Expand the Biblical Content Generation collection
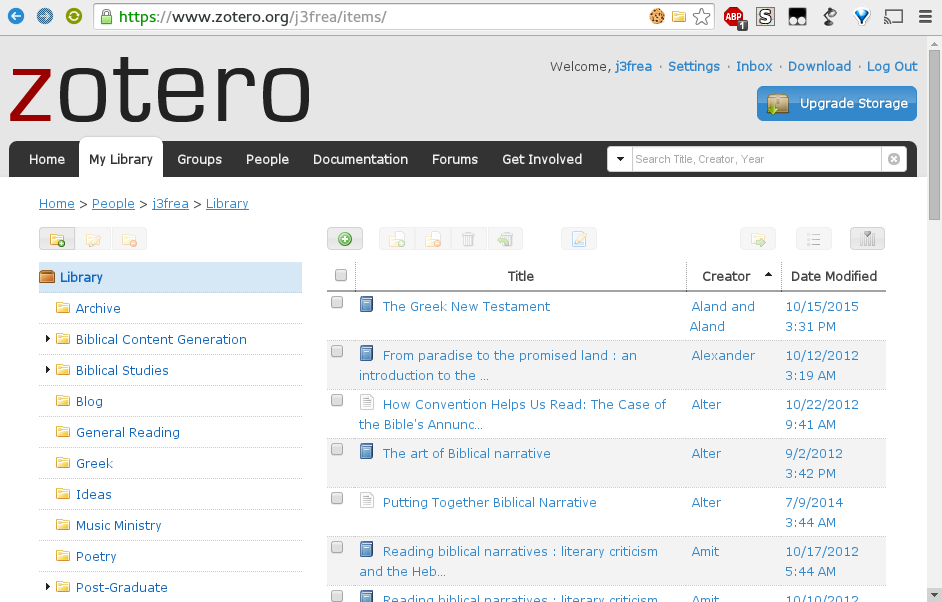This screenshot has height=602, width=942. tap(47, 339)
